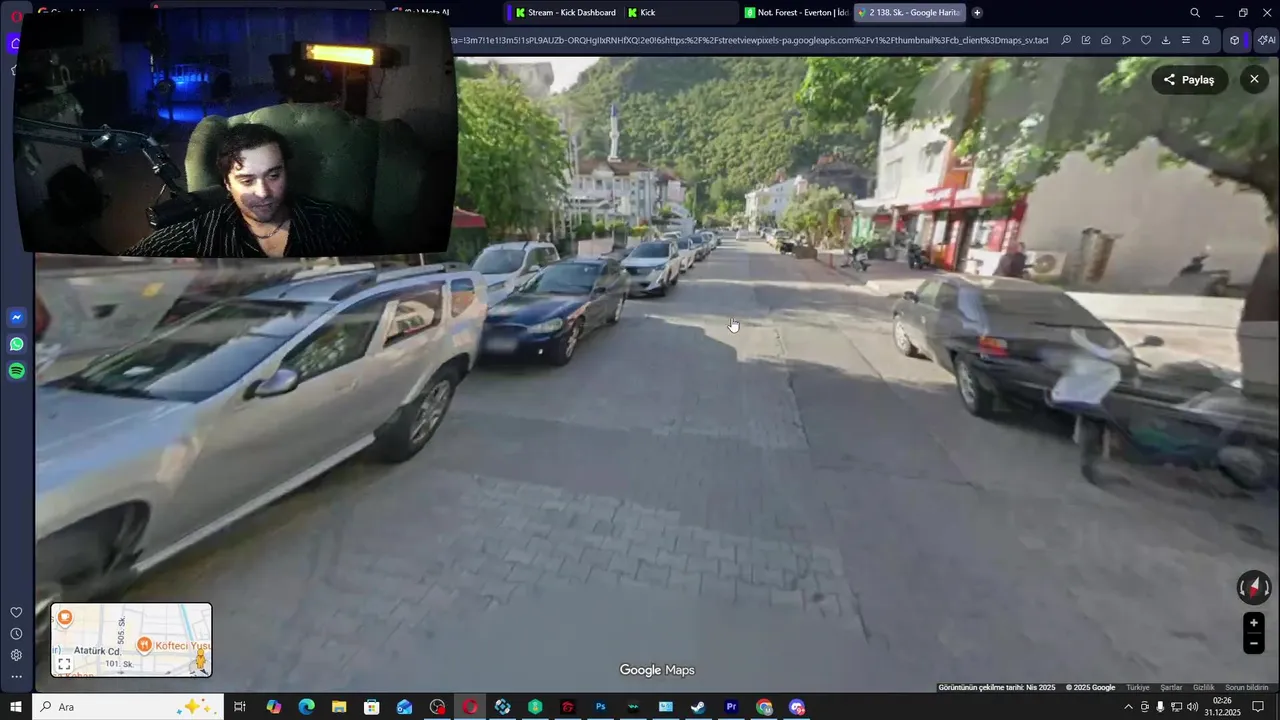Switch to the Not. Forest - Everton tab
This screenshot has width=1280, height=720.
797,13
